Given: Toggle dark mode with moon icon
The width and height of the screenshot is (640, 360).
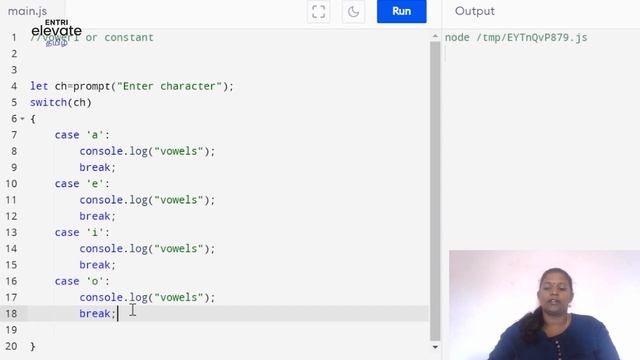Looking at the screenshot, I should pos(353,11).
